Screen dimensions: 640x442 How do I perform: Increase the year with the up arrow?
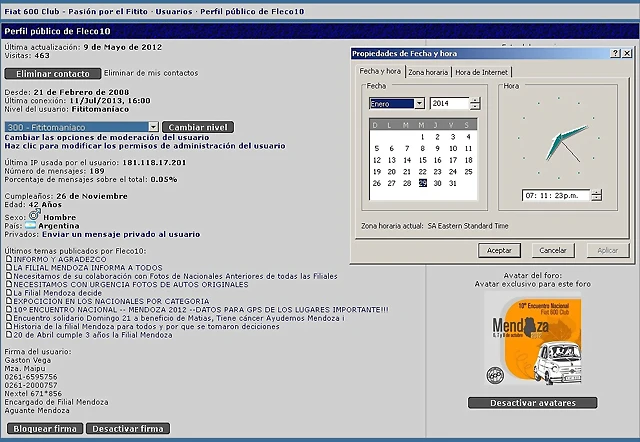[x=475, y=100]
